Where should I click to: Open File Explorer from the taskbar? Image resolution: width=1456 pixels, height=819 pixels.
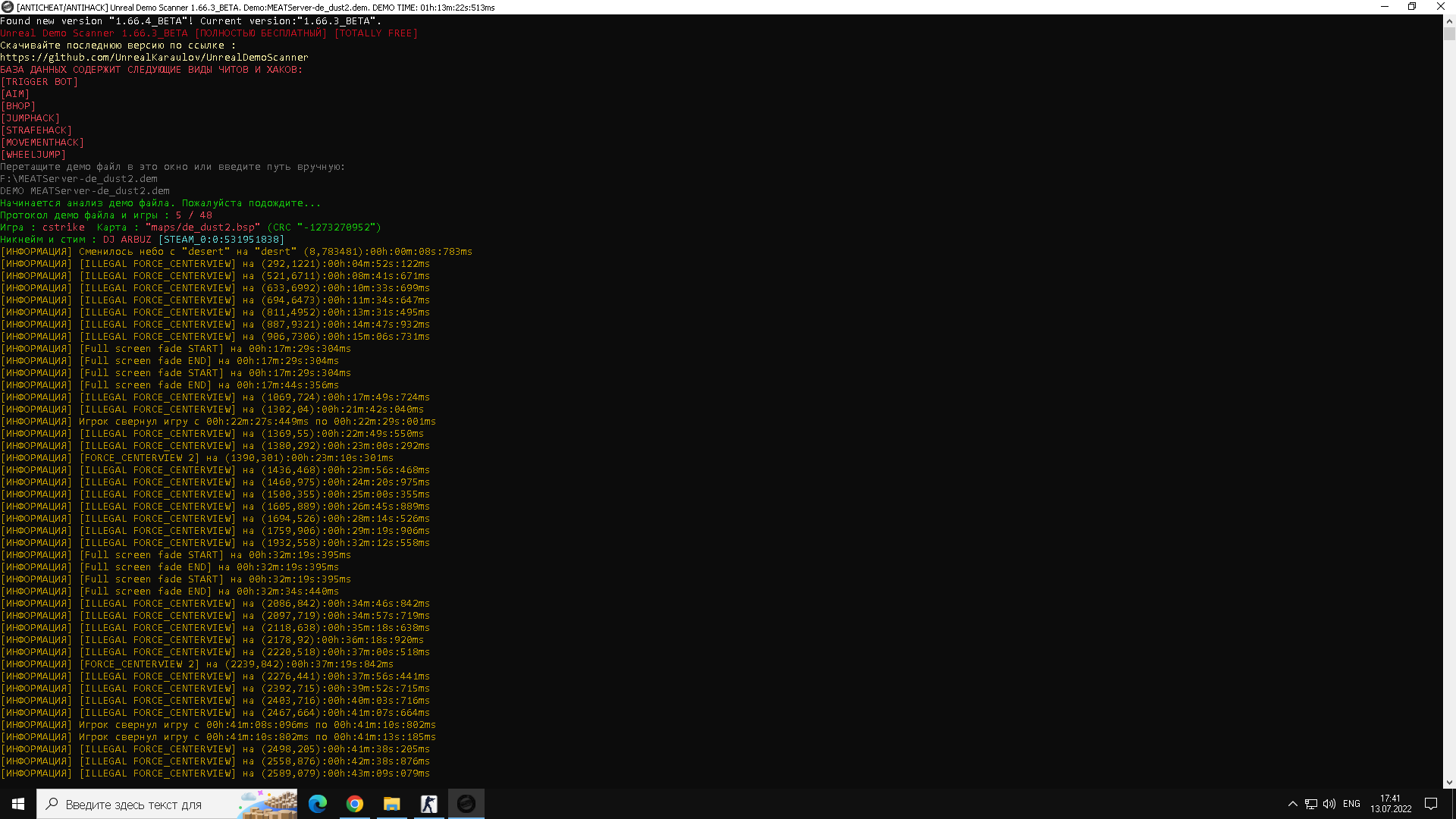[392, 804]
